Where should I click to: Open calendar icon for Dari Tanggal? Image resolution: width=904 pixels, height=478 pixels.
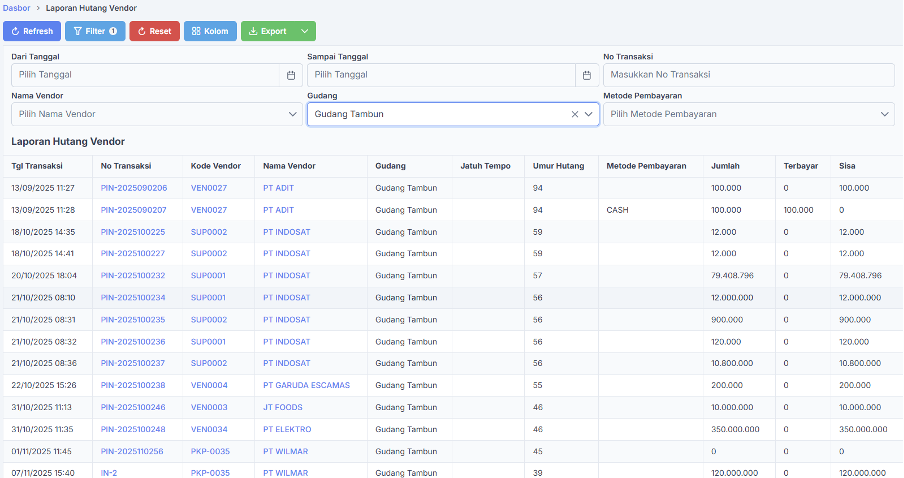[x=291, y=75]
